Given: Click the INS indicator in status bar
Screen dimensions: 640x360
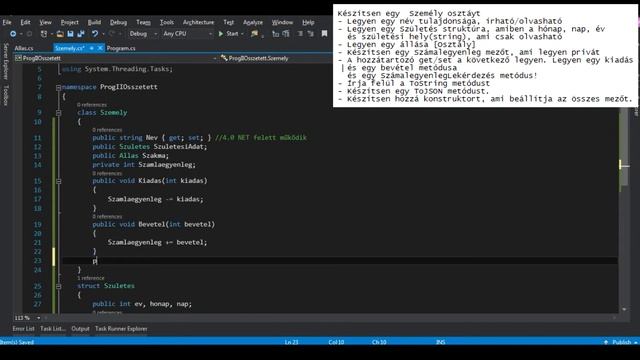Looking at the screenshot, I should tap(440, 342).
